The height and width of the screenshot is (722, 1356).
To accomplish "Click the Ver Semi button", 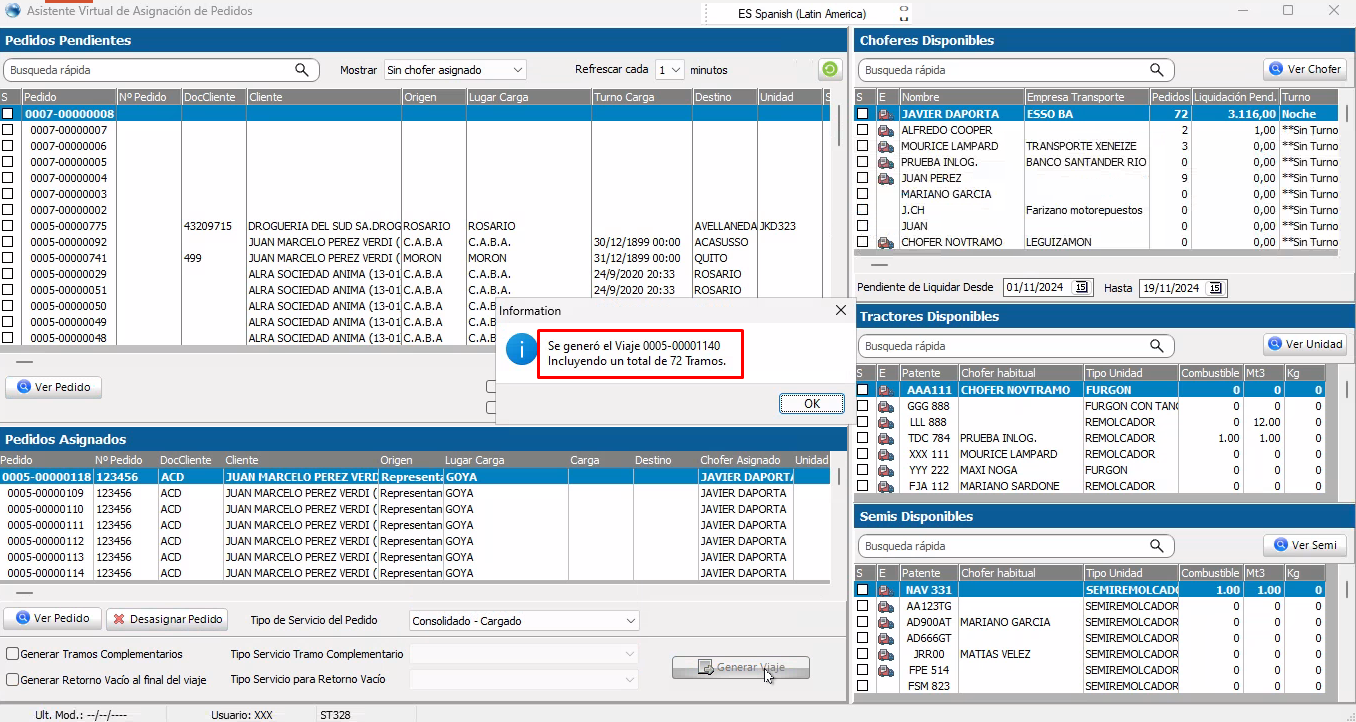I will click(x=1305, y=545).
